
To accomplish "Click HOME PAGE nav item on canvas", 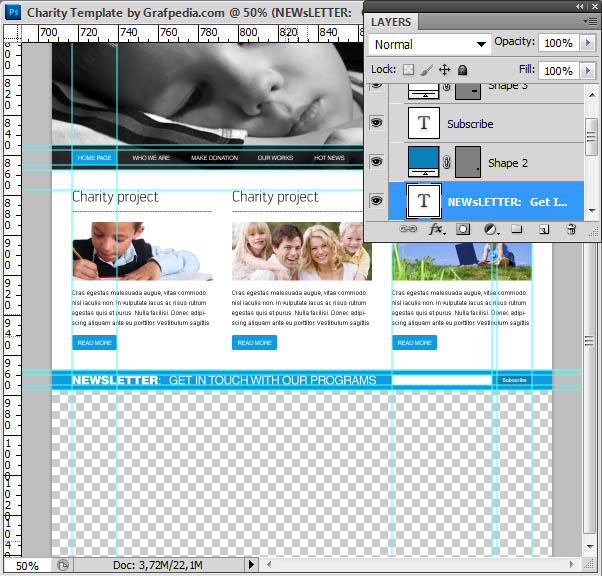I will [x=94, y=158].
